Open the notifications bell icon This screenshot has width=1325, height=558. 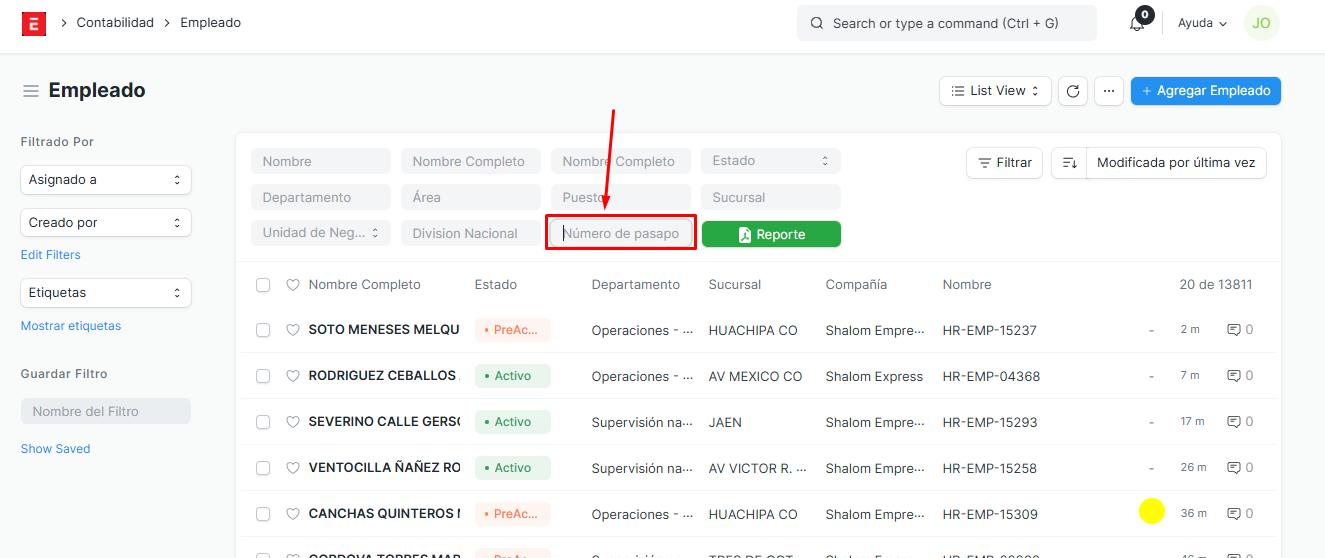coord(1137,23)
